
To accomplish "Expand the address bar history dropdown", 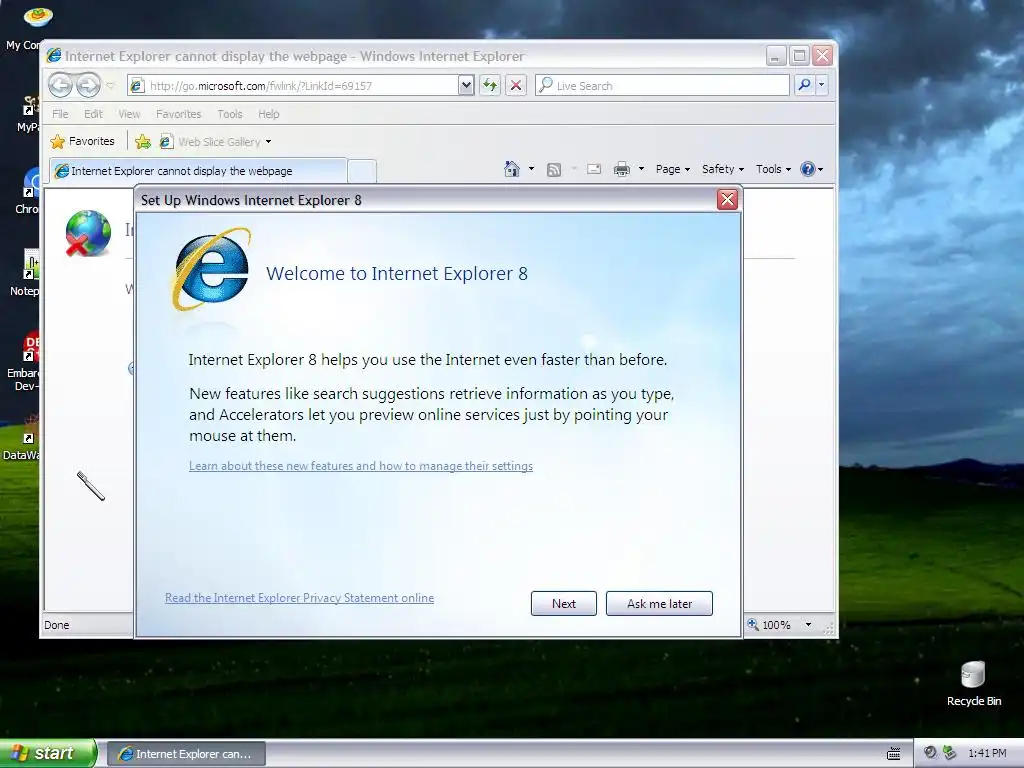I will pos(466,86).
